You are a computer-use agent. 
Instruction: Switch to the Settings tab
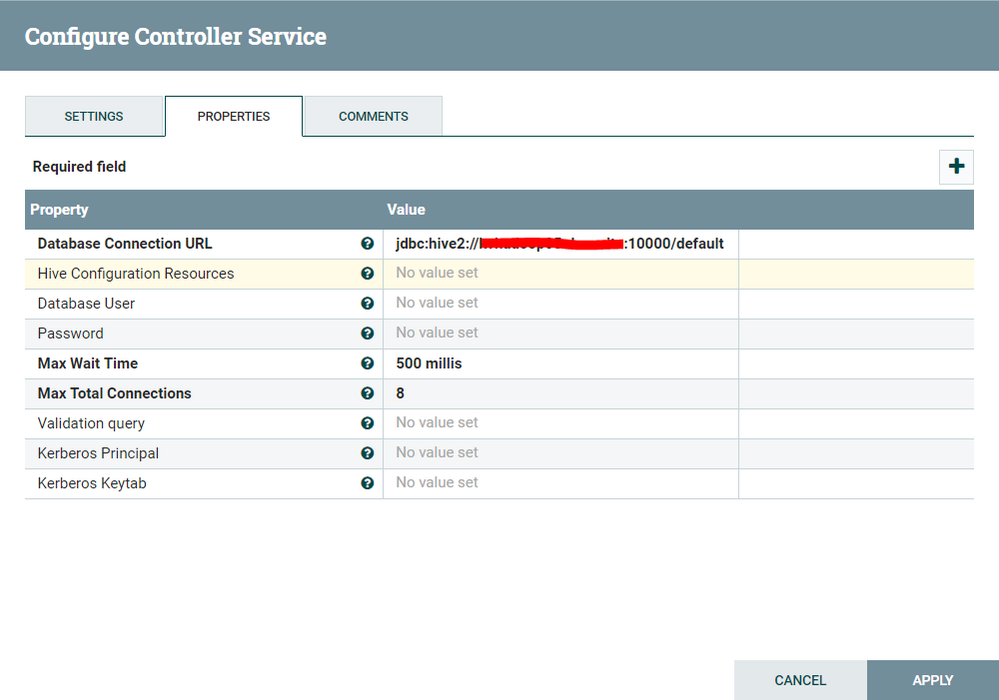click(x=94, y=116)
